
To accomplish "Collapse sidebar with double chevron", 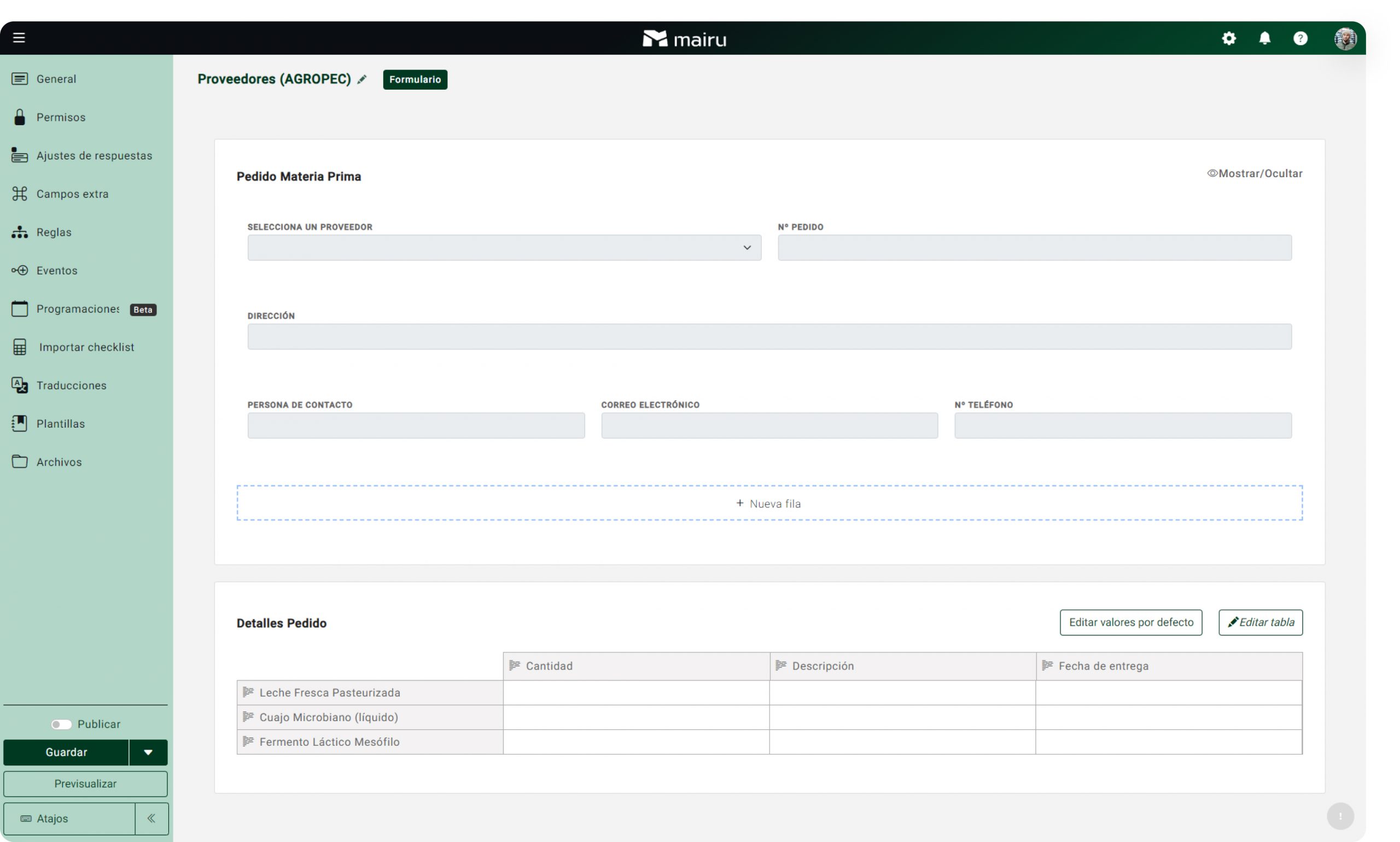I will coord(151,818).
